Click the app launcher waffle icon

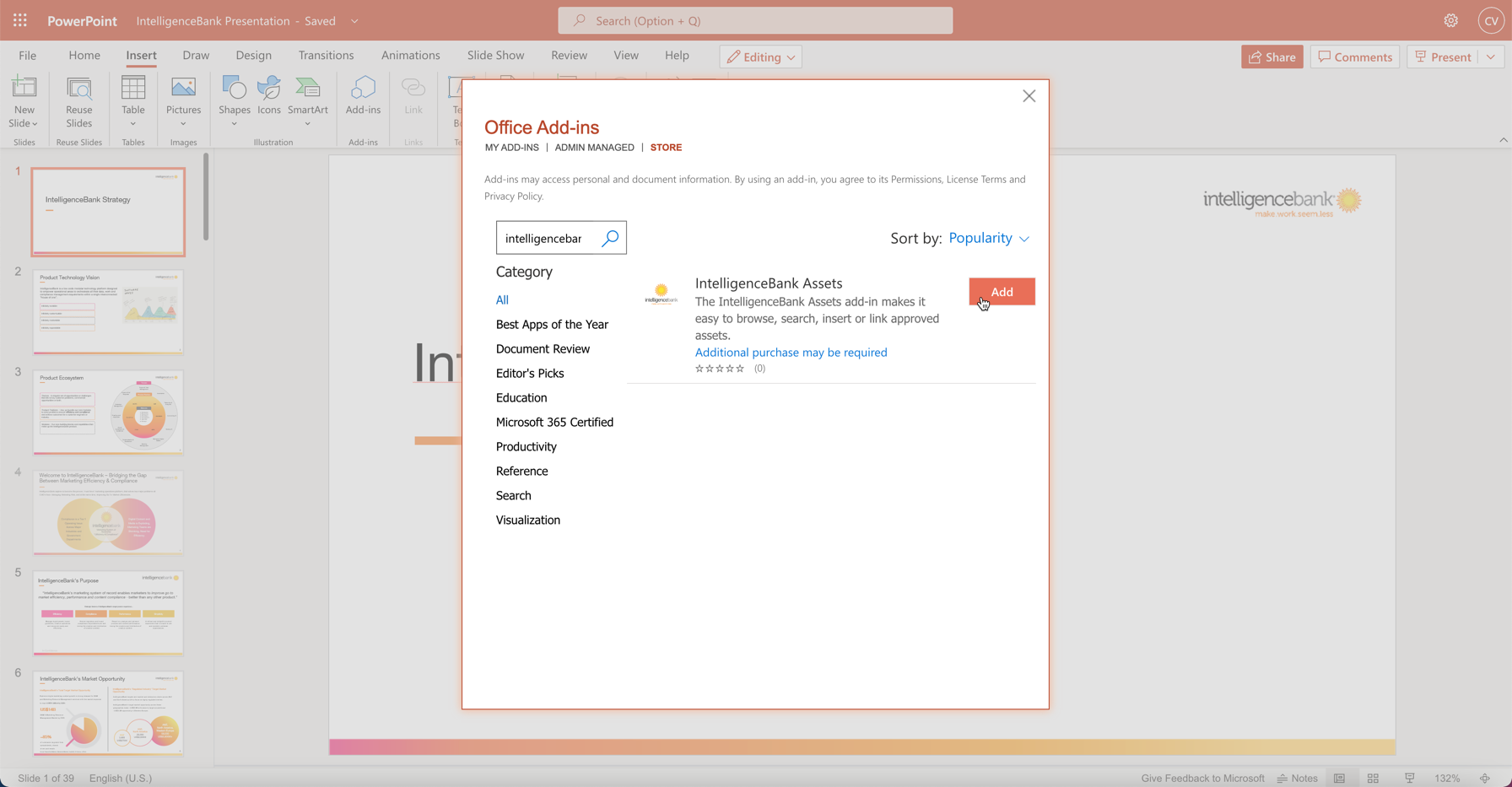tap(20, 20)
